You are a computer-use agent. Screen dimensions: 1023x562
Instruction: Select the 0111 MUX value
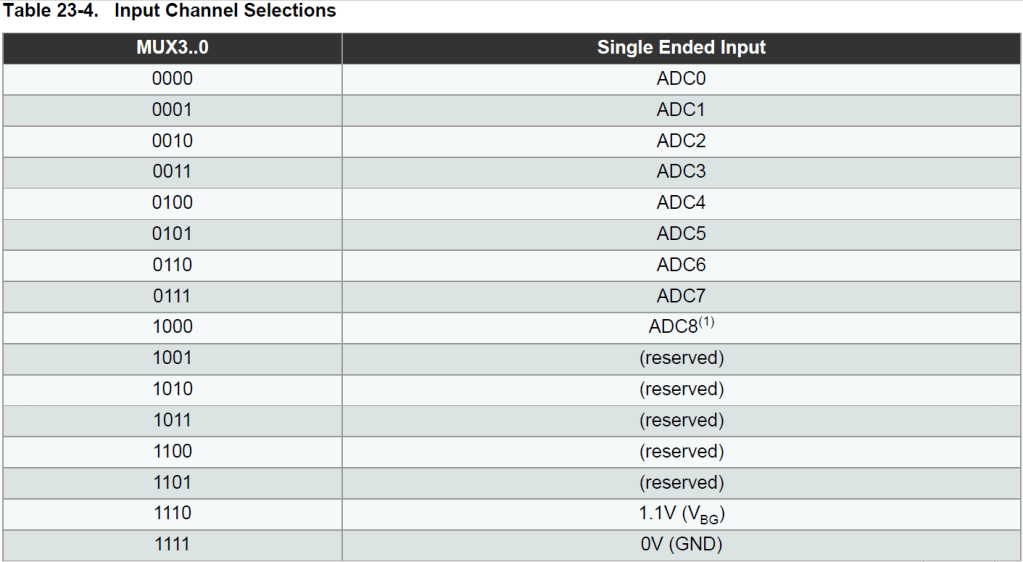tap(172, 296)
